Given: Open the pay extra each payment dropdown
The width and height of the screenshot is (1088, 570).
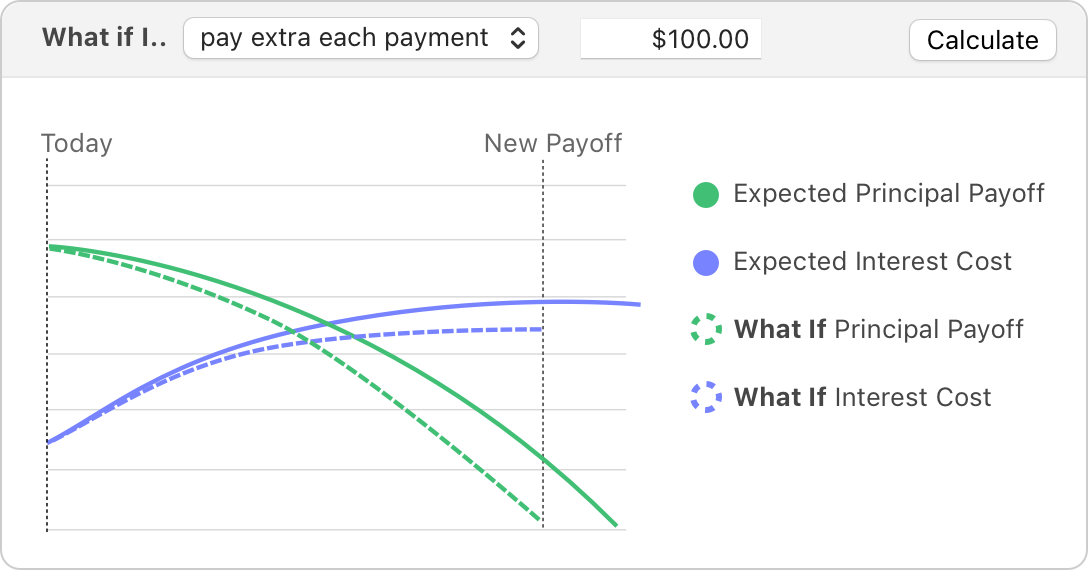Looking at the screenshot, I should (x=361, y=38).
